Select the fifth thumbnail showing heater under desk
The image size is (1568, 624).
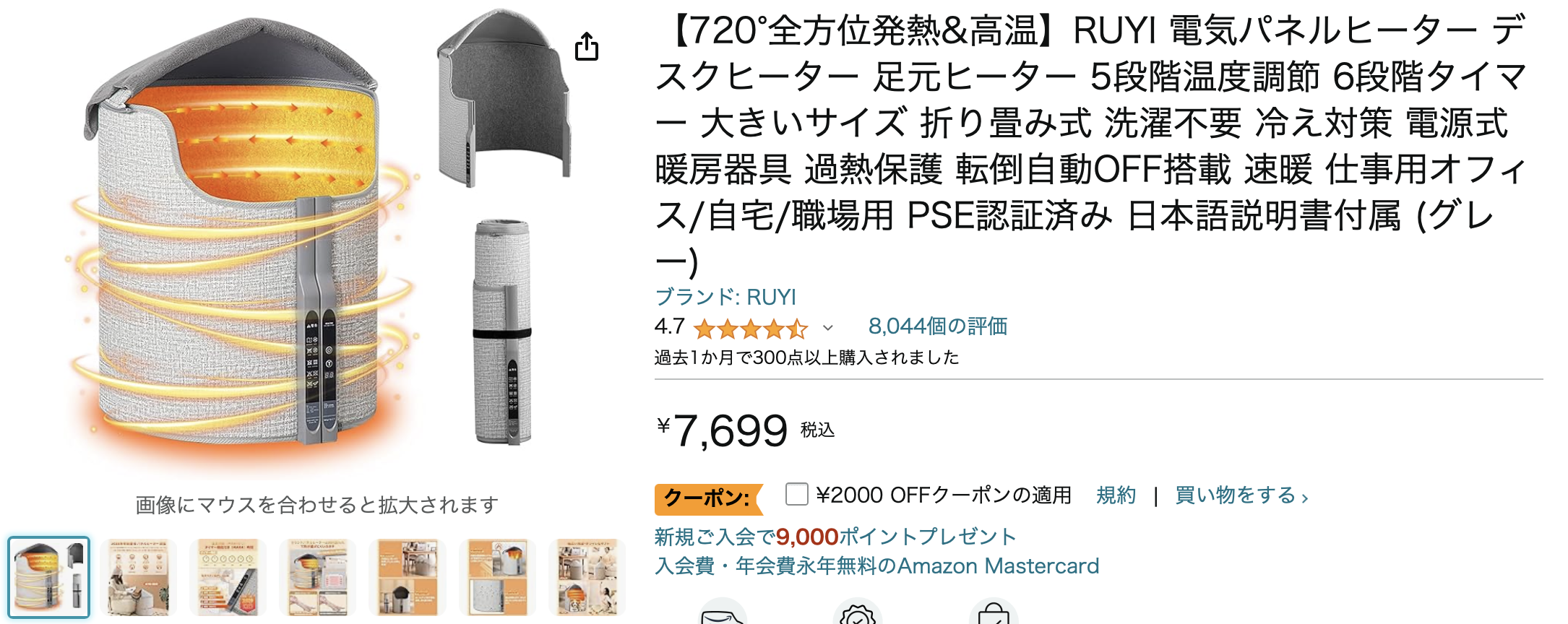(x=408, y=577)
